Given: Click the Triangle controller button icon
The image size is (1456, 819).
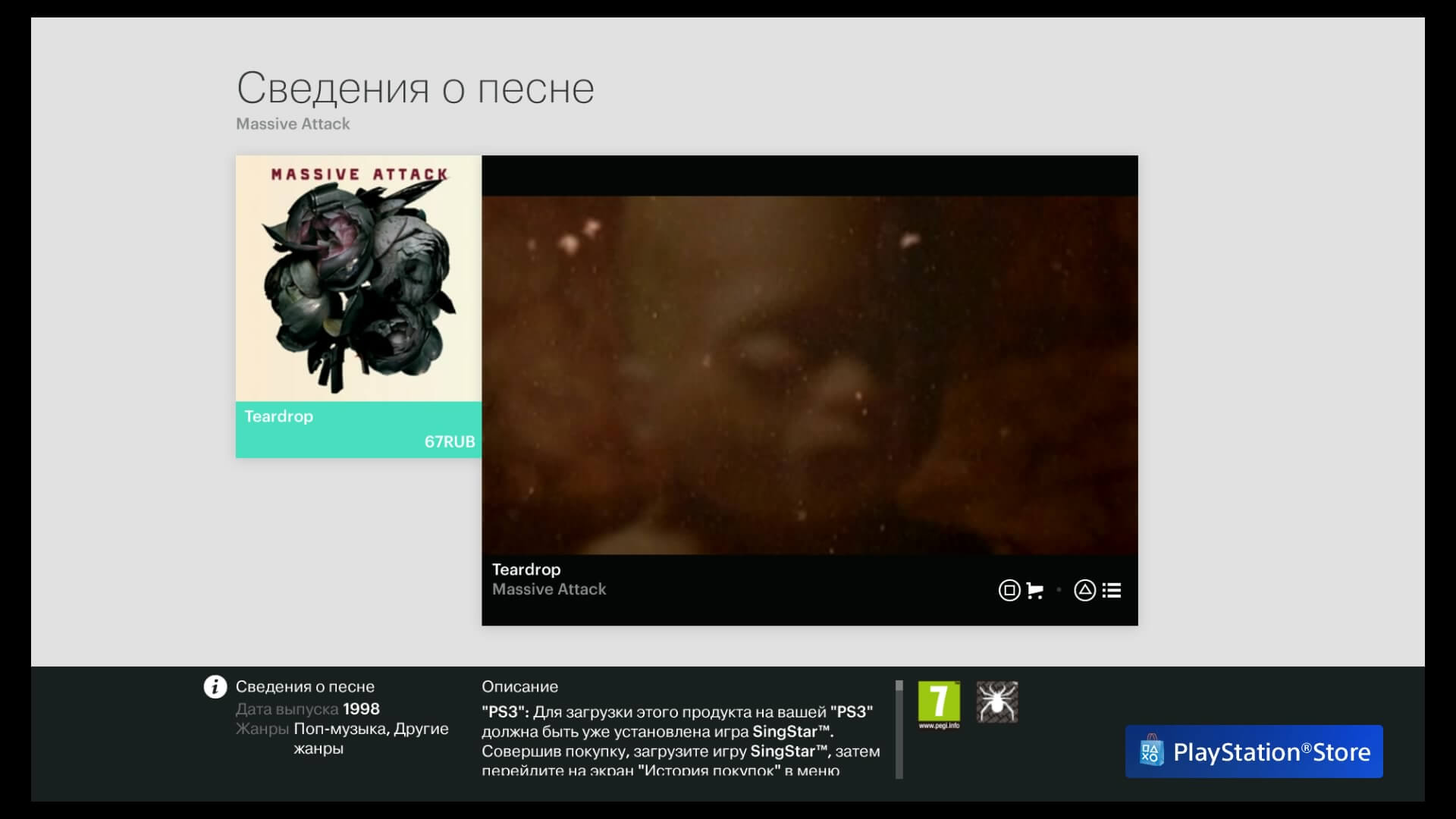Looking at the screenshot, I should click(1084, 590).
